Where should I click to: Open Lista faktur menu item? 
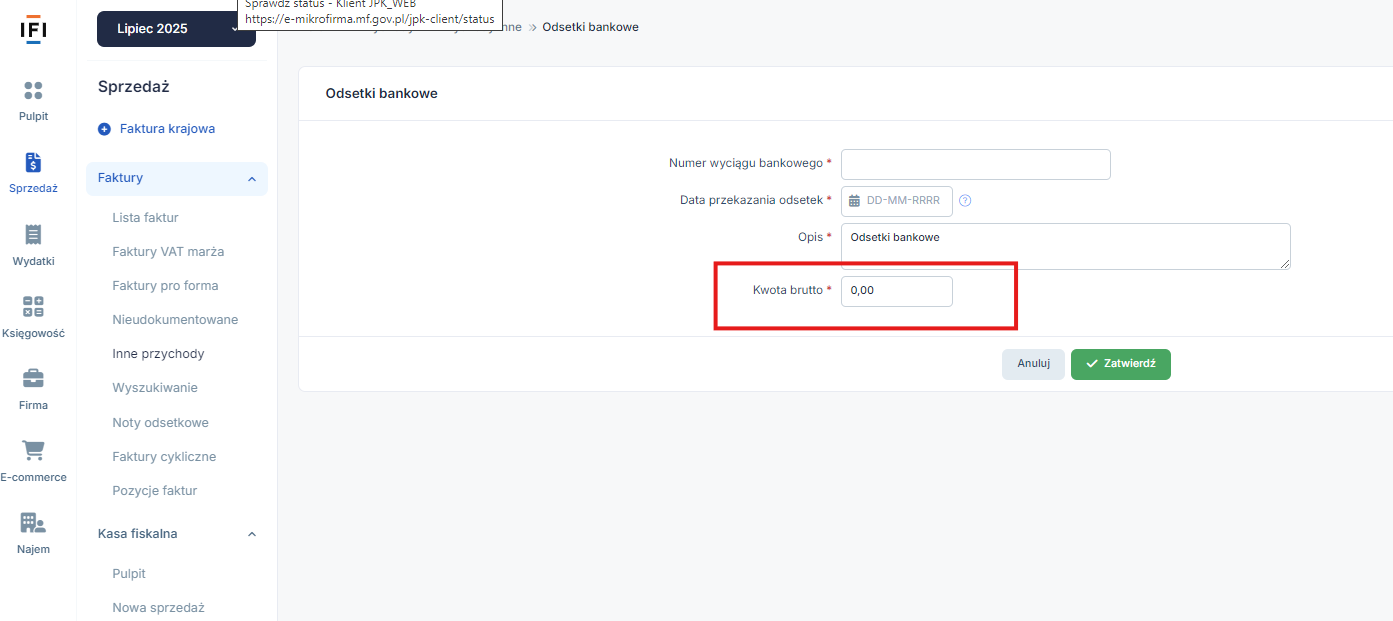pos(146,218)
